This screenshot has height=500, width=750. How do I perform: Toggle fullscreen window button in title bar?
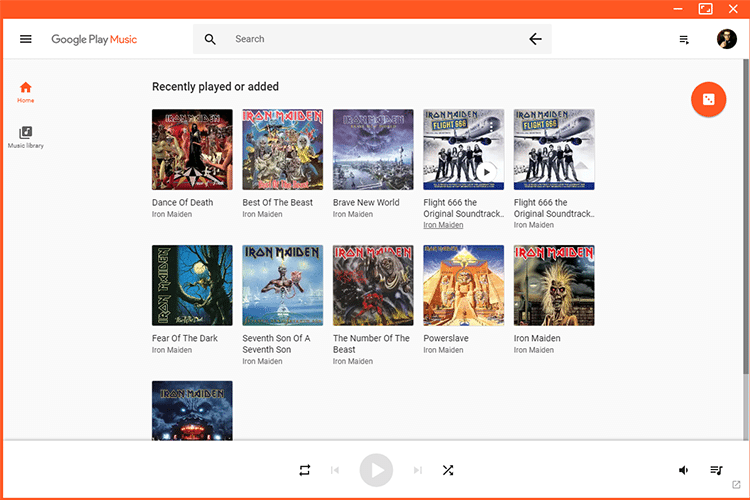tap(706, 9)
